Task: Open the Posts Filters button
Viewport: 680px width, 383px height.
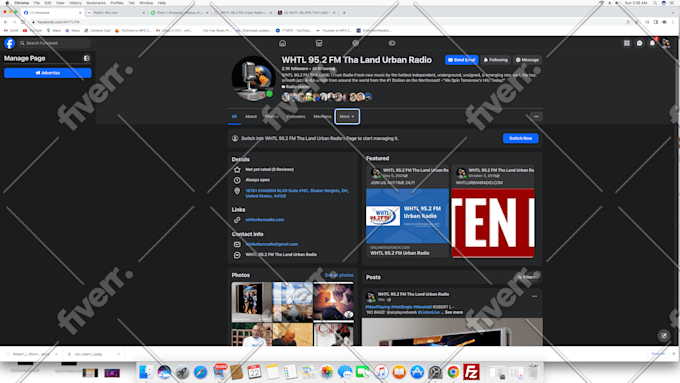Action: point(526,277)
